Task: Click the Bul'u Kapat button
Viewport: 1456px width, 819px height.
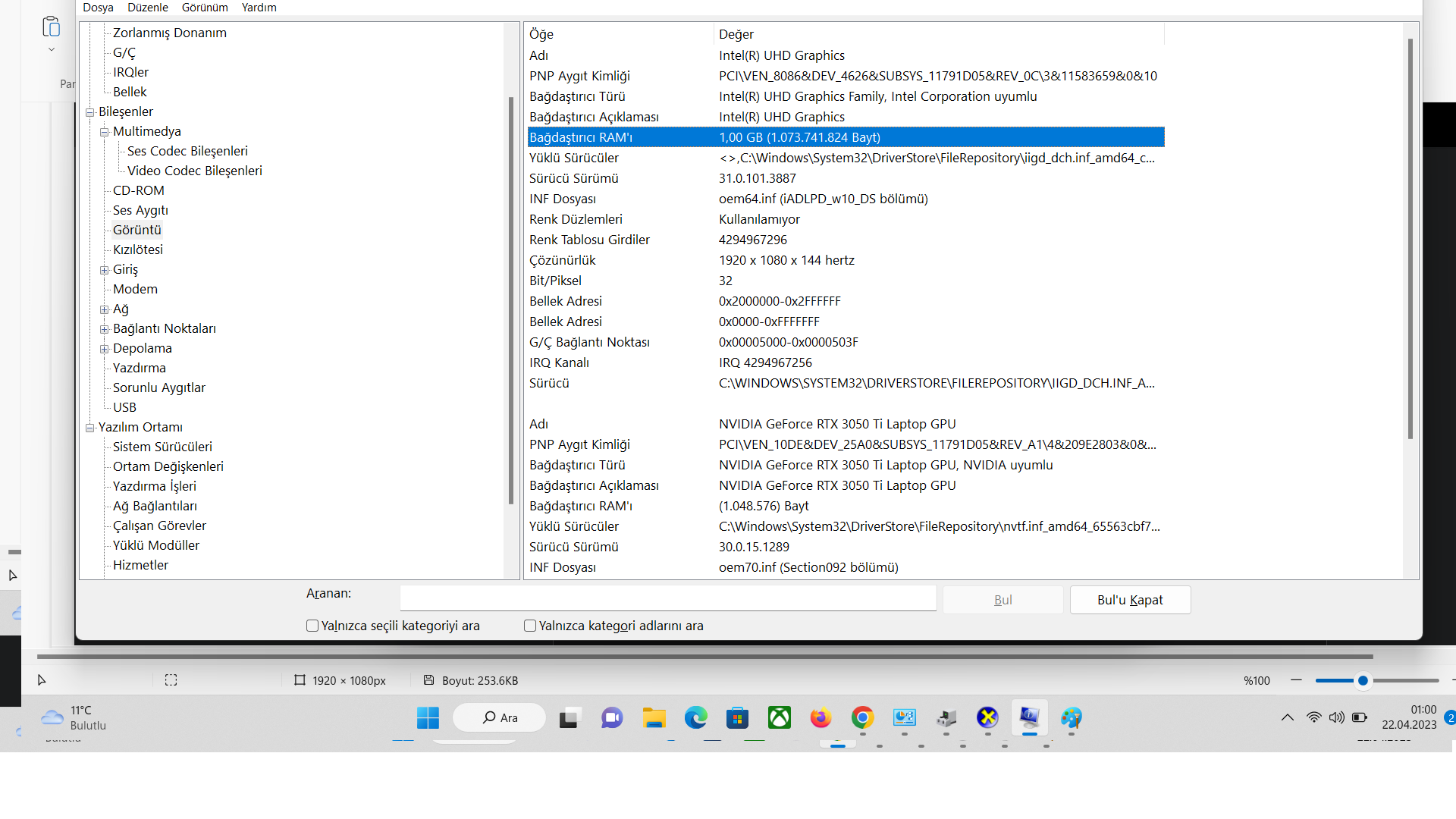Action: (x=1130, y=600)
